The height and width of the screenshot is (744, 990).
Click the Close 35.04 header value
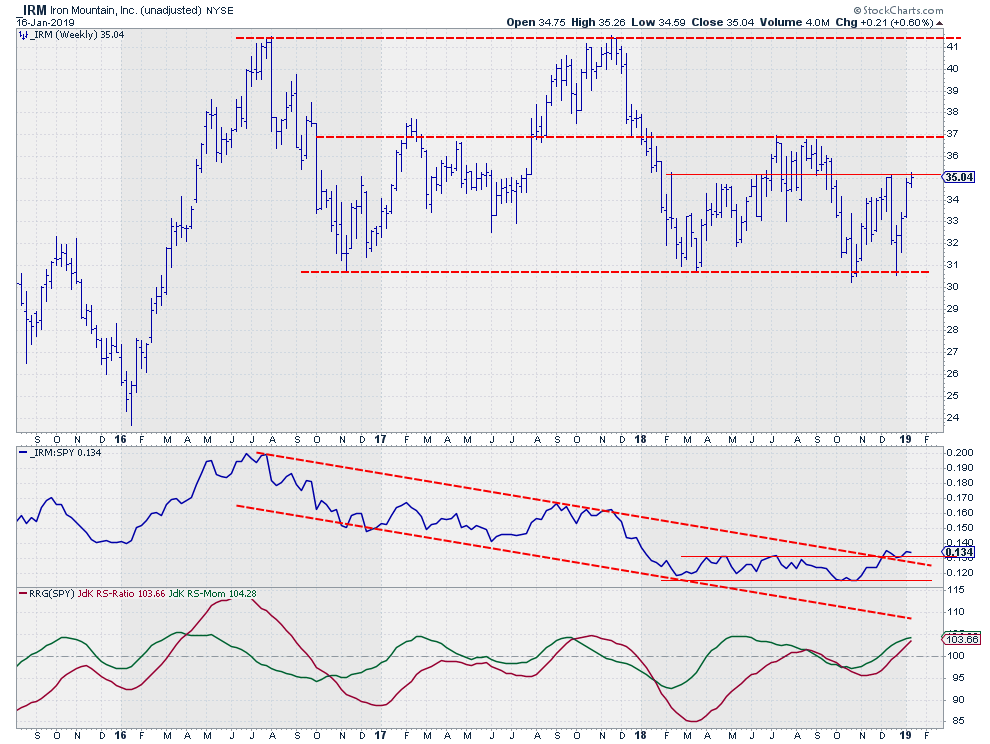pyautogui.click(x=722, y=22)
